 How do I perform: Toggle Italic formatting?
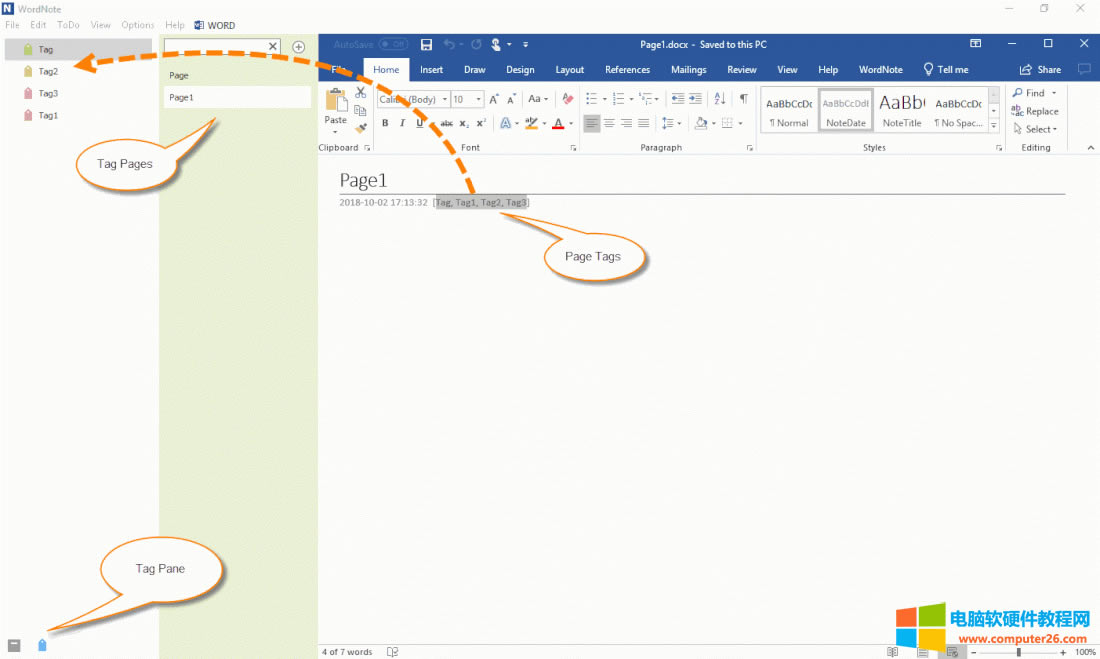[x=402, y=123]
